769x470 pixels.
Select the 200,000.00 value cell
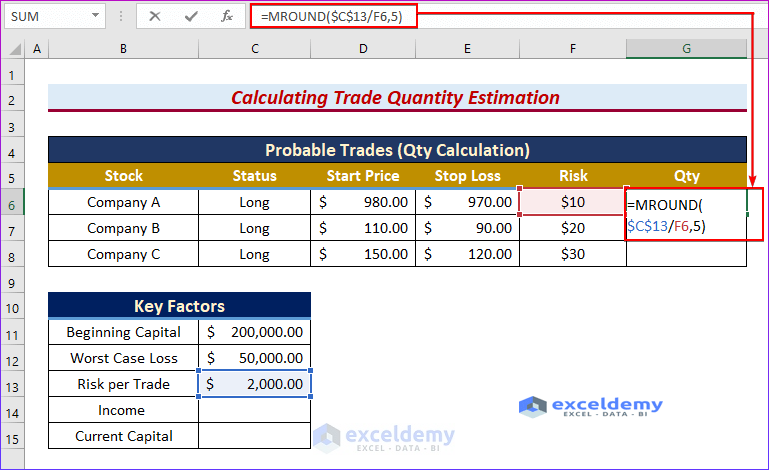[255, 332]
